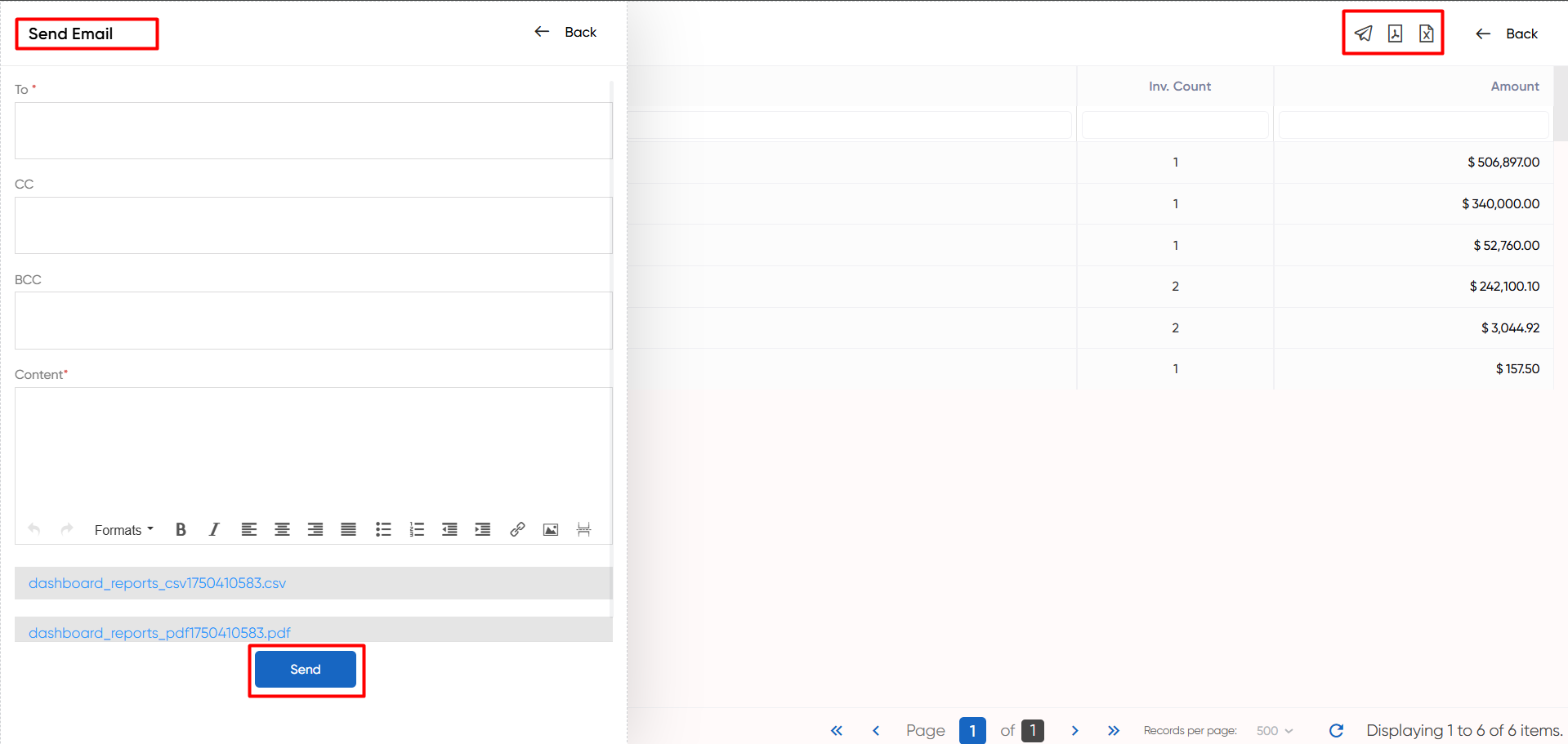This screenshot has width=1568, height=744.
Task: Click the Amount filter field
Action: [x=1414, y=125]
